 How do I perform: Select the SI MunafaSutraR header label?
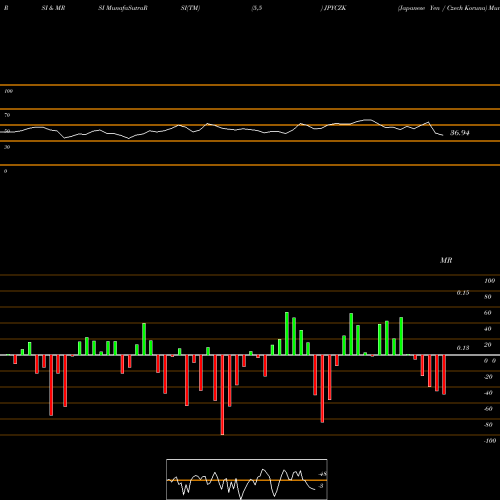[x=123, y=8]
